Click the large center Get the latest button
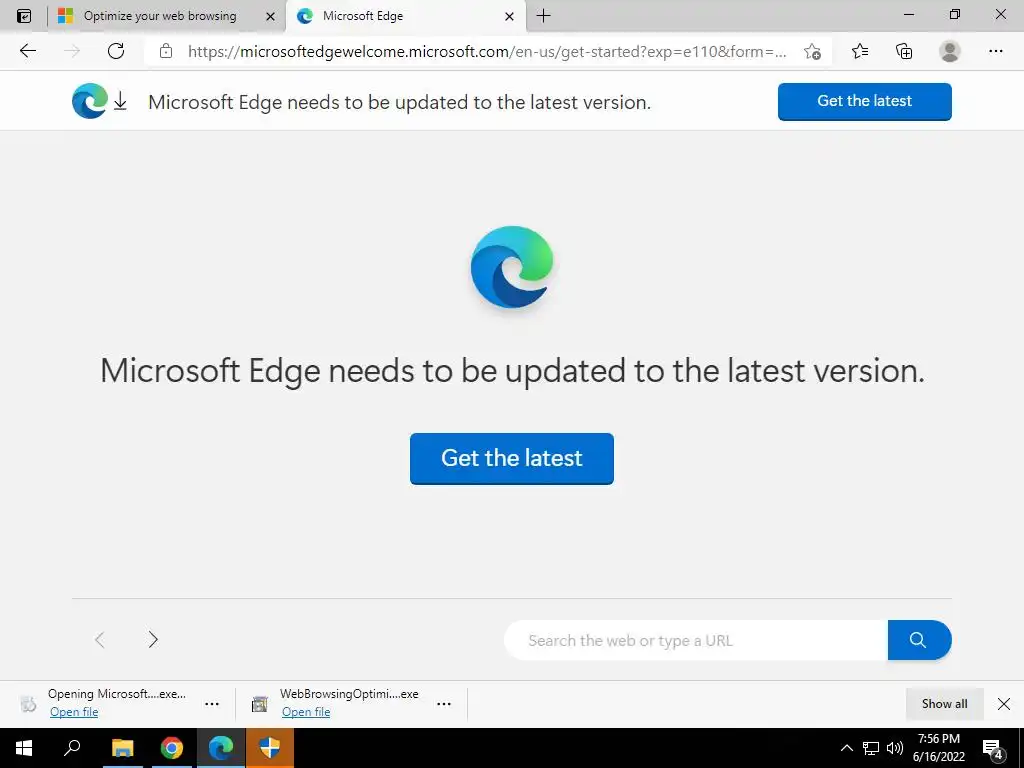This screenshot has width=1024, height=768. pos(512,458)
